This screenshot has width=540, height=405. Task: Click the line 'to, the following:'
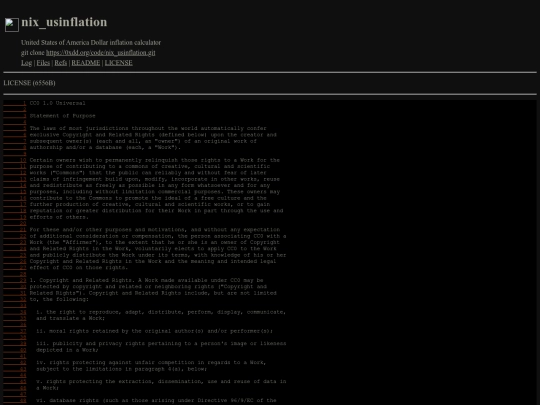pyautogui.click(x=59, y=299)
